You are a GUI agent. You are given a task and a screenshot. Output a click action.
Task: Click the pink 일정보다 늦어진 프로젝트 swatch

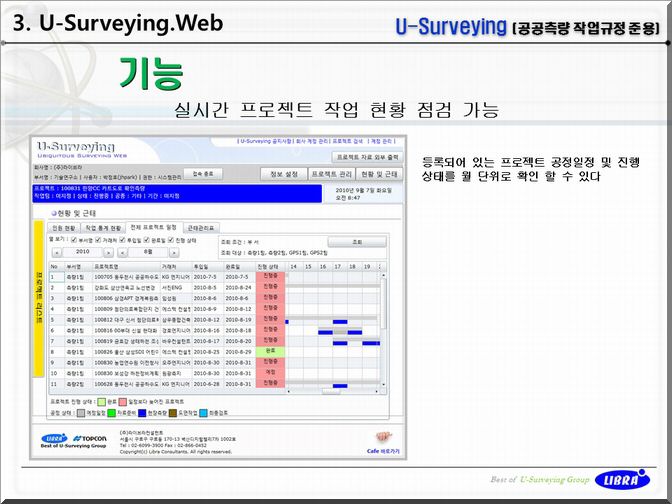click(x=123, y=402)
